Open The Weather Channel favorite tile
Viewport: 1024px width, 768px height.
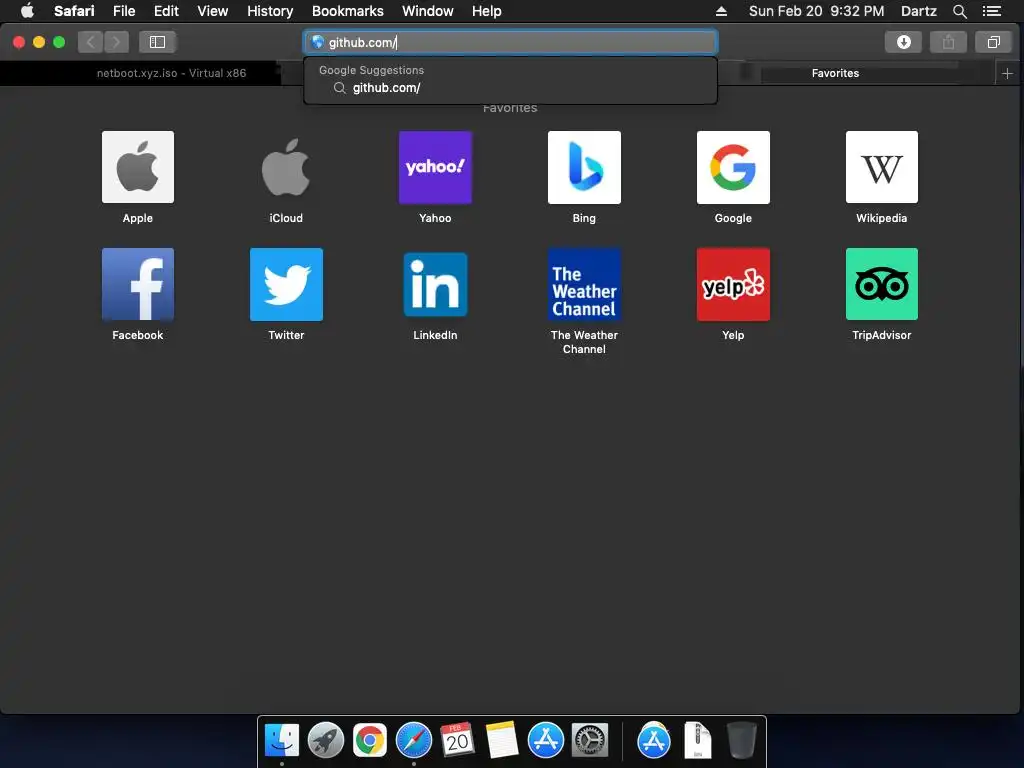coord(584,284)
